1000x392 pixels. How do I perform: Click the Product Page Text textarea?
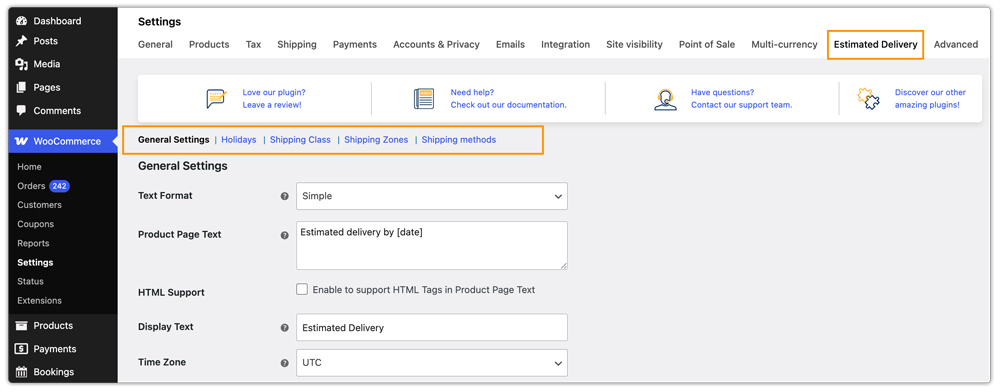(432, 245)
